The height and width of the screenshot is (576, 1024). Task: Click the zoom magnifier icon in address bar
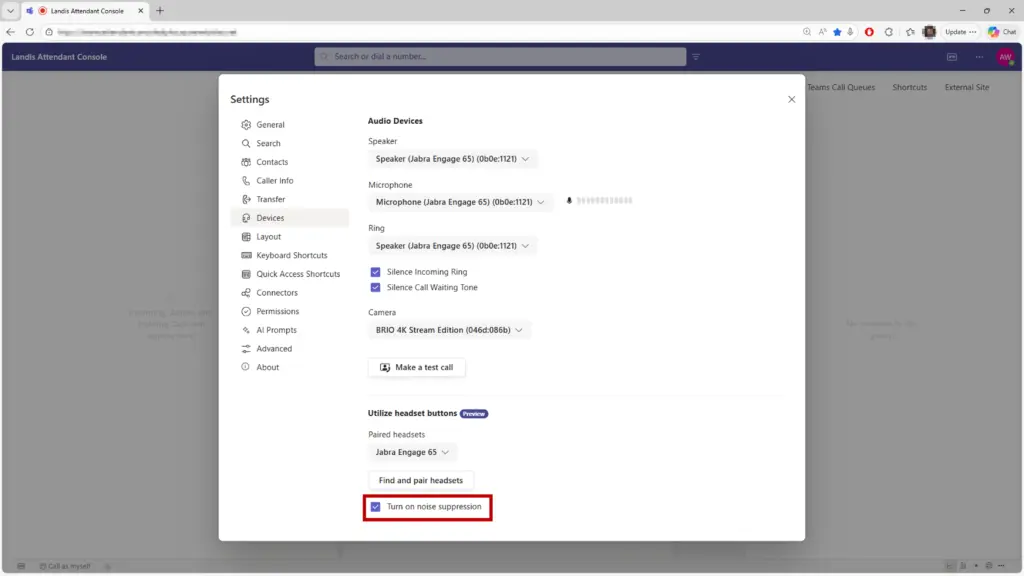[807, 32]
